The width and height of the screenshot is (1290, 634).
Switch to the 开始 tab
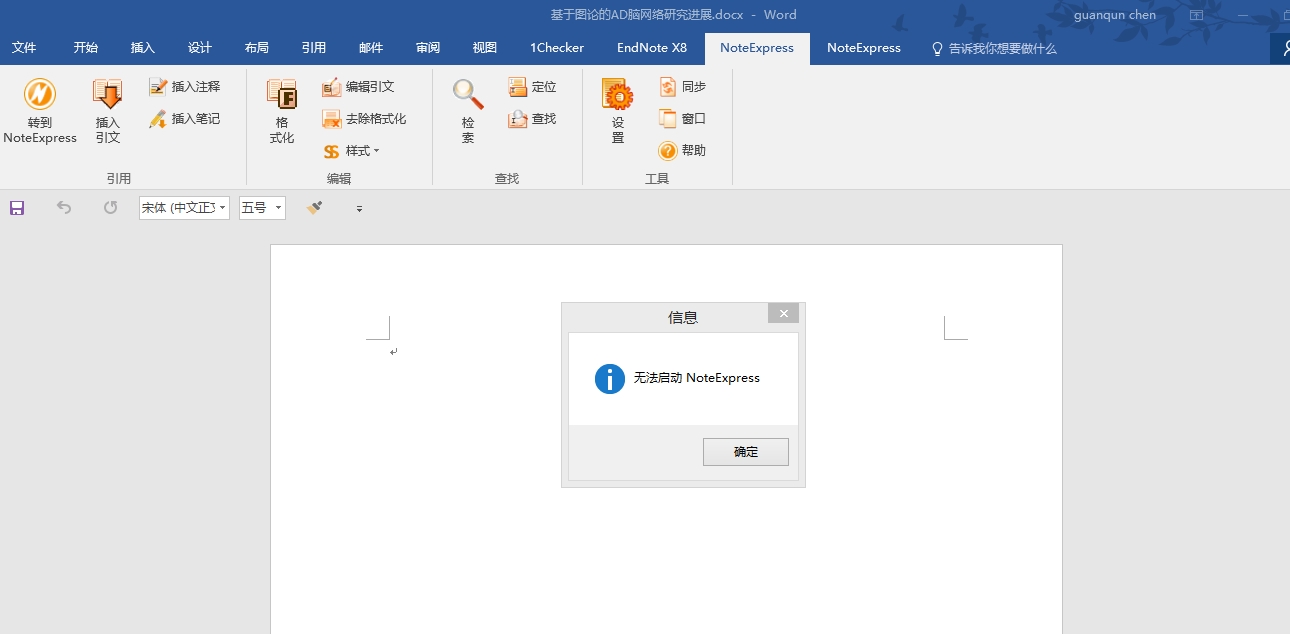[x=86, y=48]
